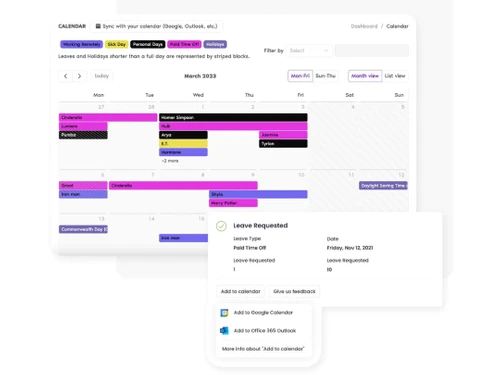
Task: Open the Filter by Select dropdown
Action: pos(309,51)
